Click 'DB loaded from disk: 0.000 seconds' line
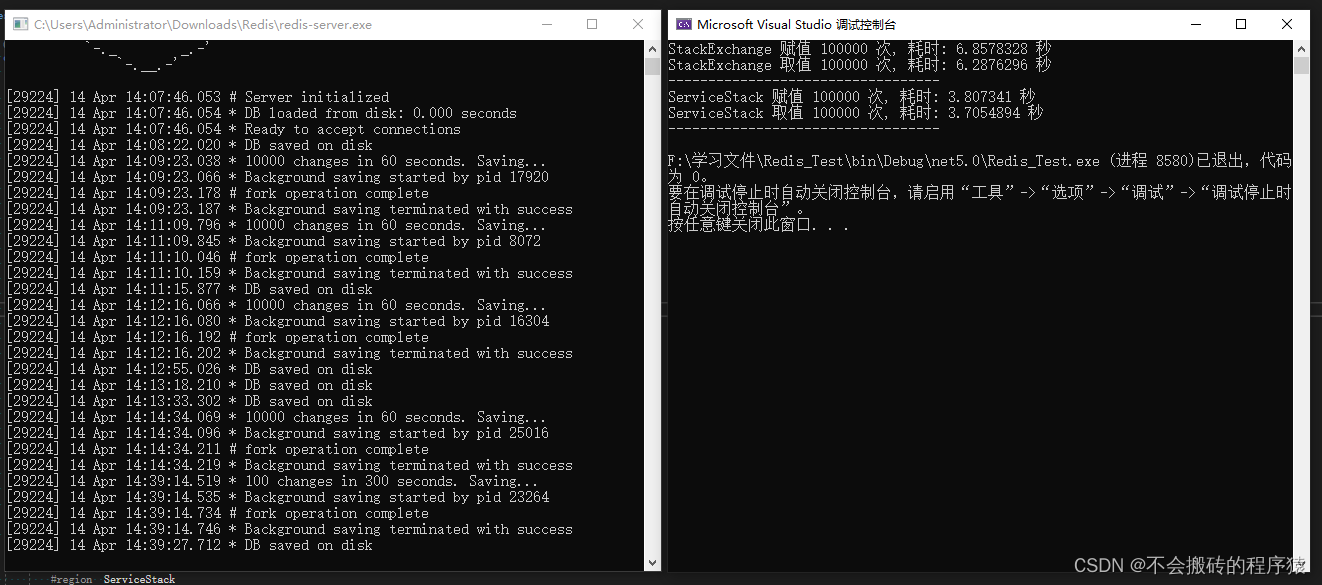Screen dimensions: 1322x585 261,113
